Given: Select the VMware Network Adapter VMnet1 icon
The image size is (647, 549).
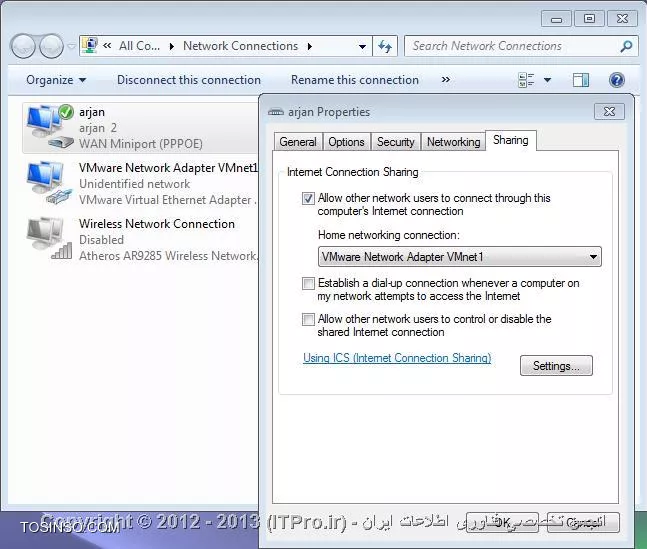Looking at the screenshot, I should pos(49,182).
